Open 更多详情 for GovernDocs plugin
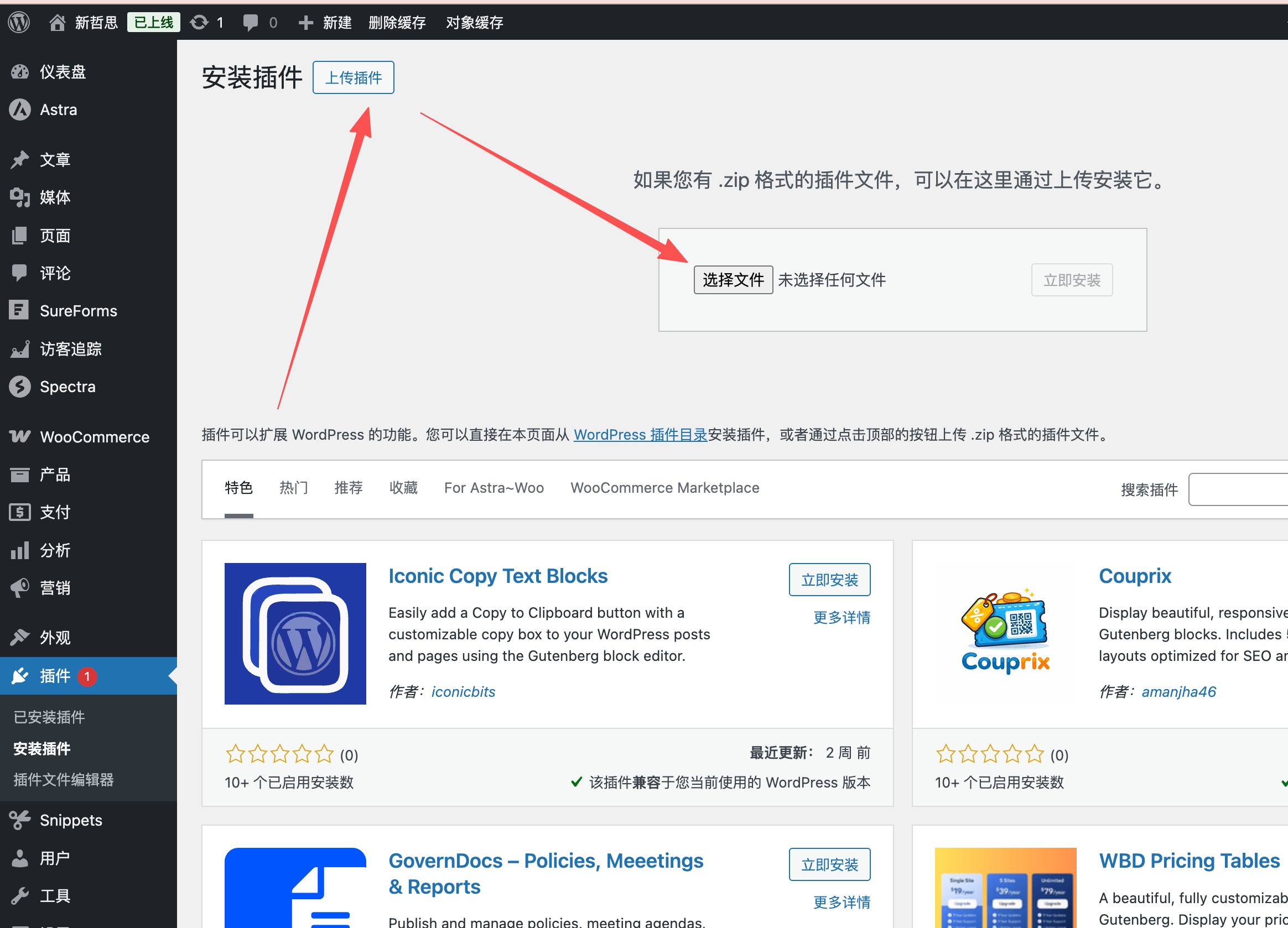This screenshot has height=928, width=1288. tap(841, 902)
